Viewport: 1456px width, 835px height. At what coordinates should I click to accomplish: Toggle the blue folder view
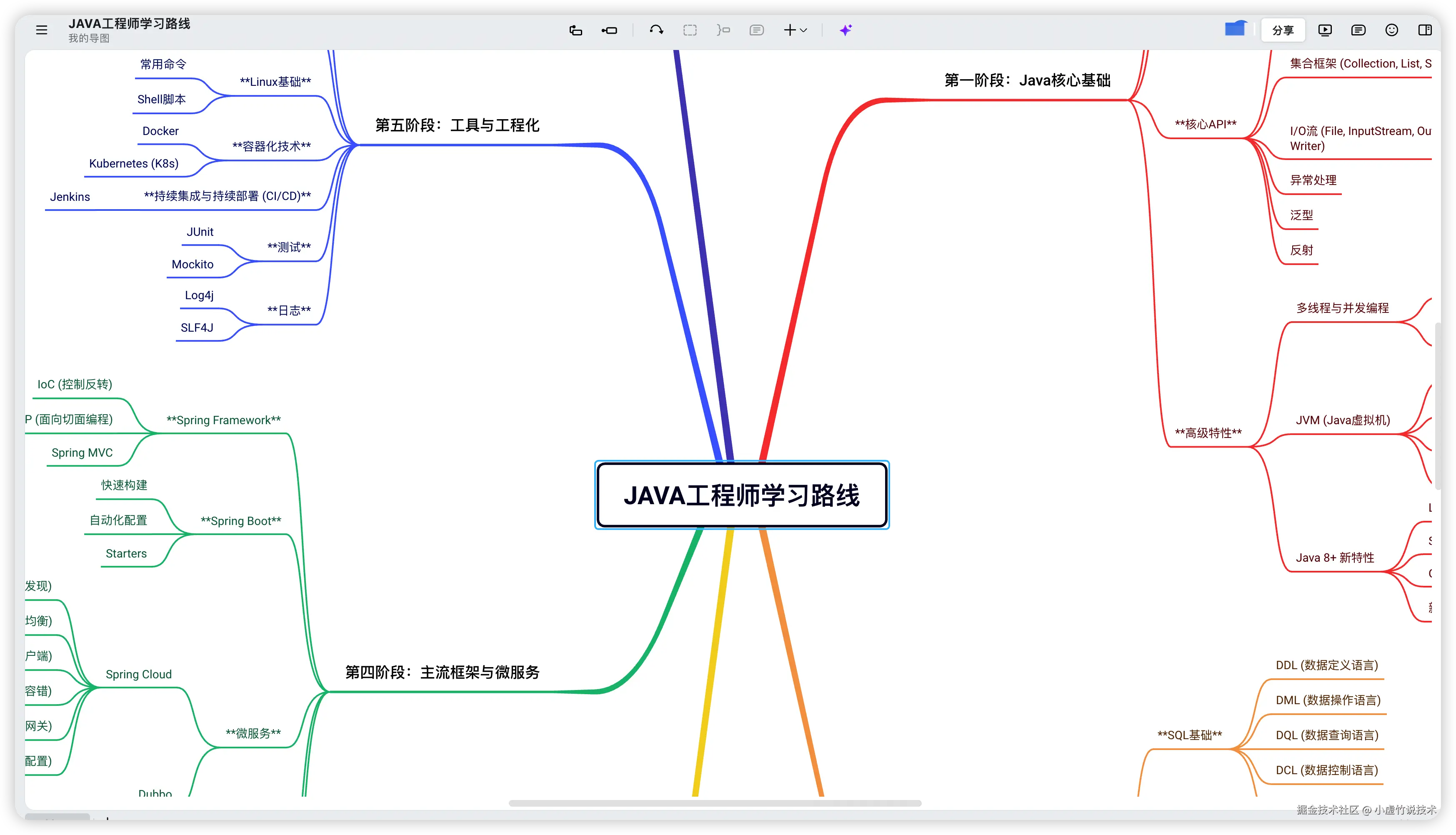pyautogui.click(x=1236, y=29)
